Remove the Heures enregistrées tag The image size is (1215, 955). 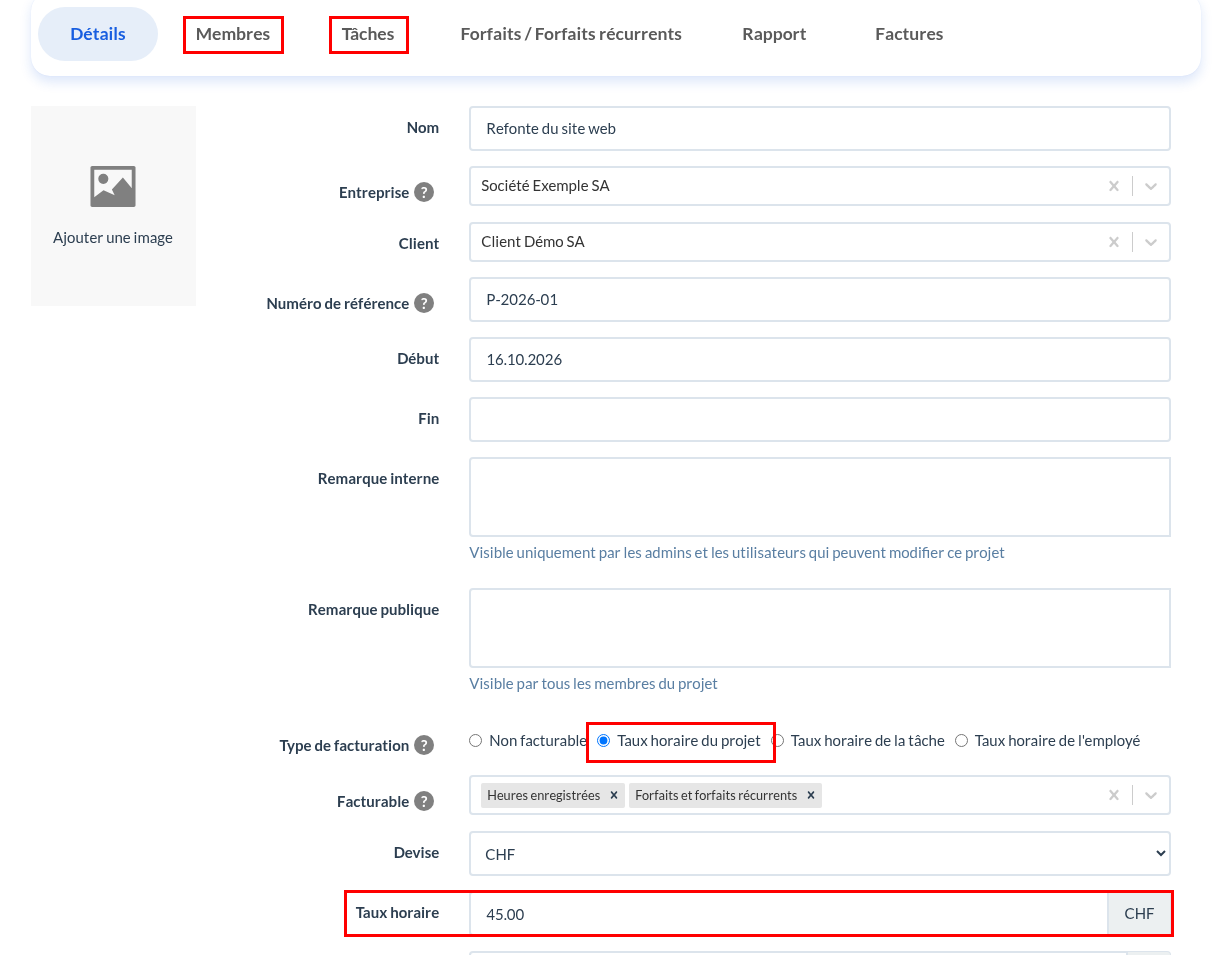point(614,795)
